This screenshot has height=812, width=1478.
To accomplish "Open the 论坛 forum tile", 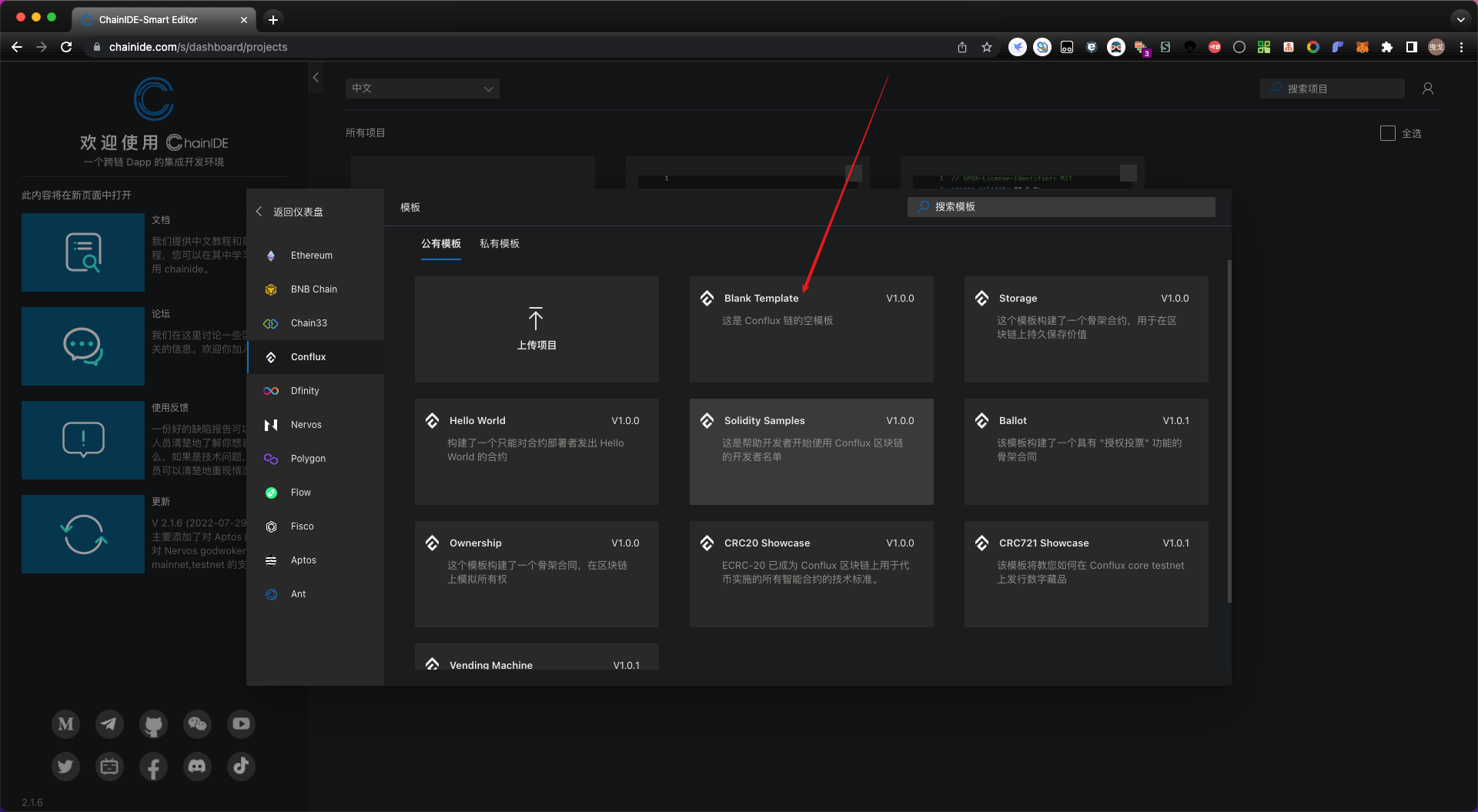I will click(83, 346).
